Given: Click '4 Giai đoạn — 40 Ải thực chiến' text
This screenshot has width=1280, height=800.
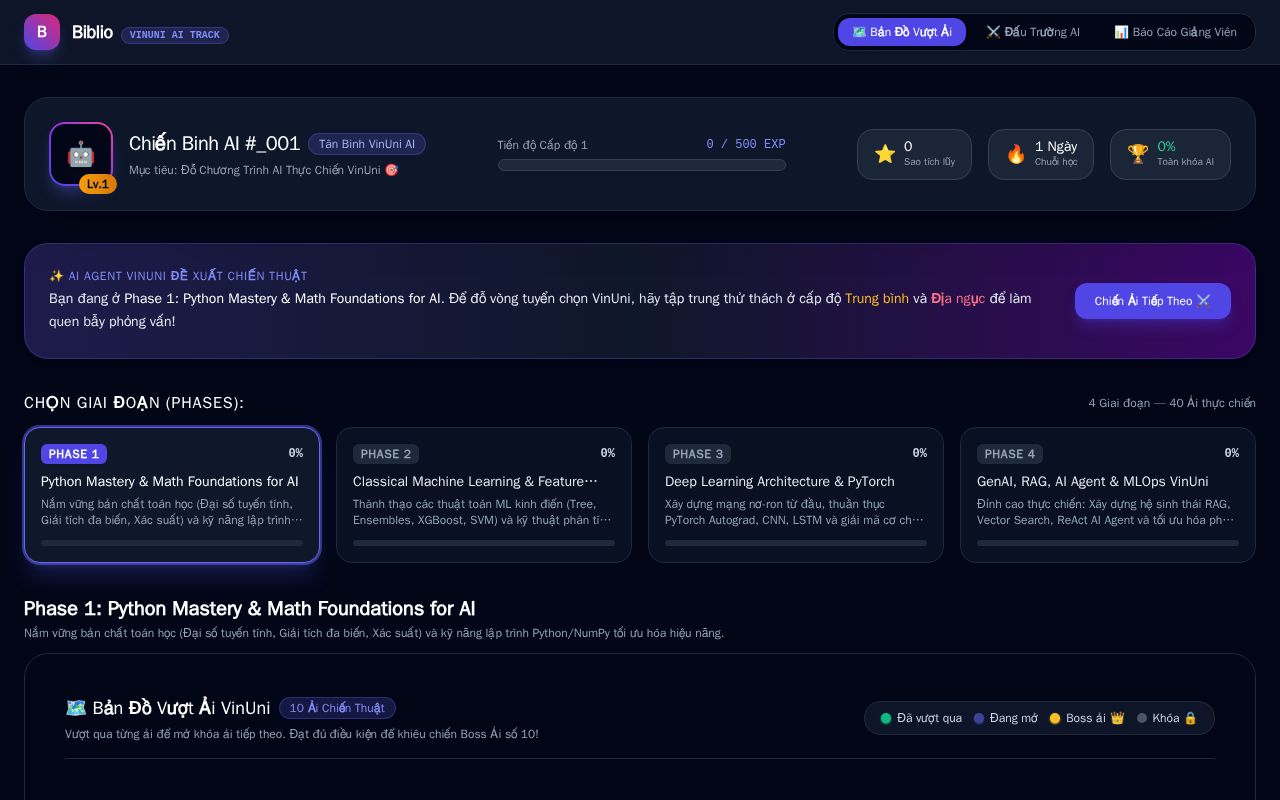Looking at the screenshot, I should point(1172,403).
